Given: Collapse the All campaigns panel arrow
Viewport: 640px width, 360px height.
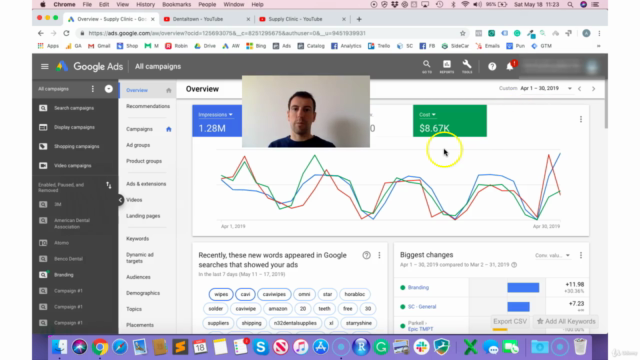Looking at the screenshot, I should (109, 89).
